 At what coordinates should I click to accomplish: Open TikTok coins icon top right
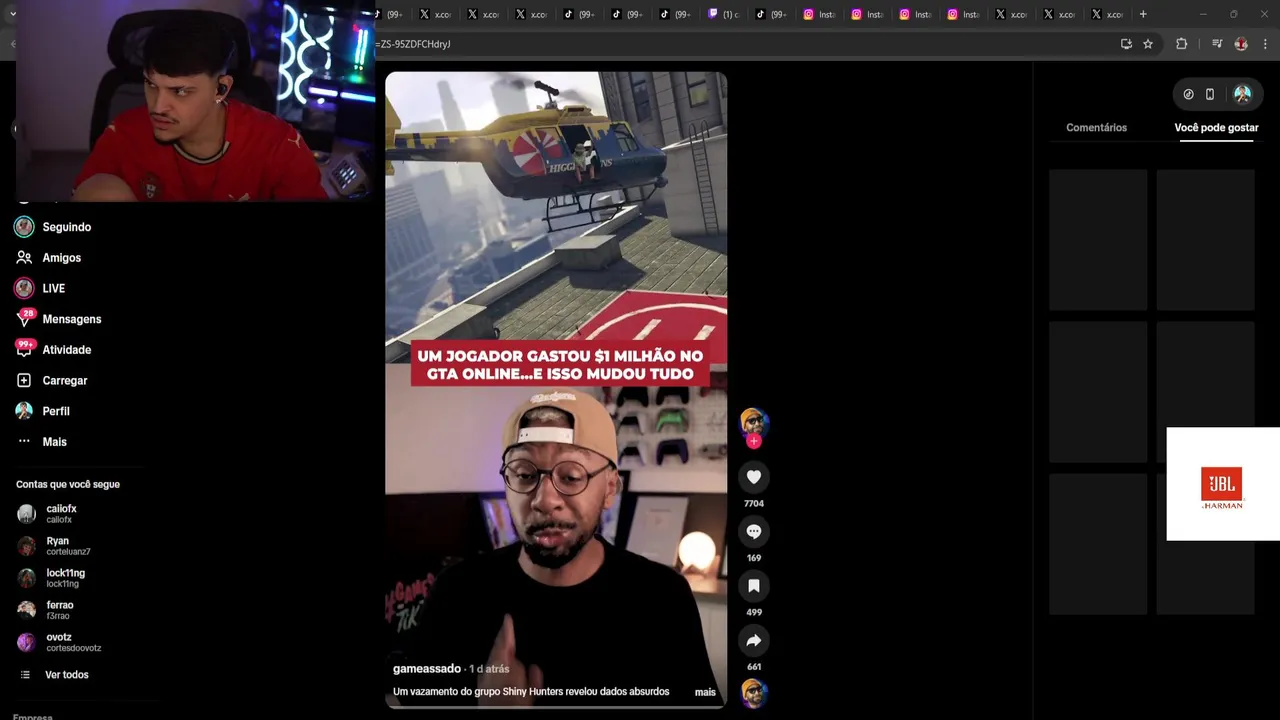coord(1188,94)
